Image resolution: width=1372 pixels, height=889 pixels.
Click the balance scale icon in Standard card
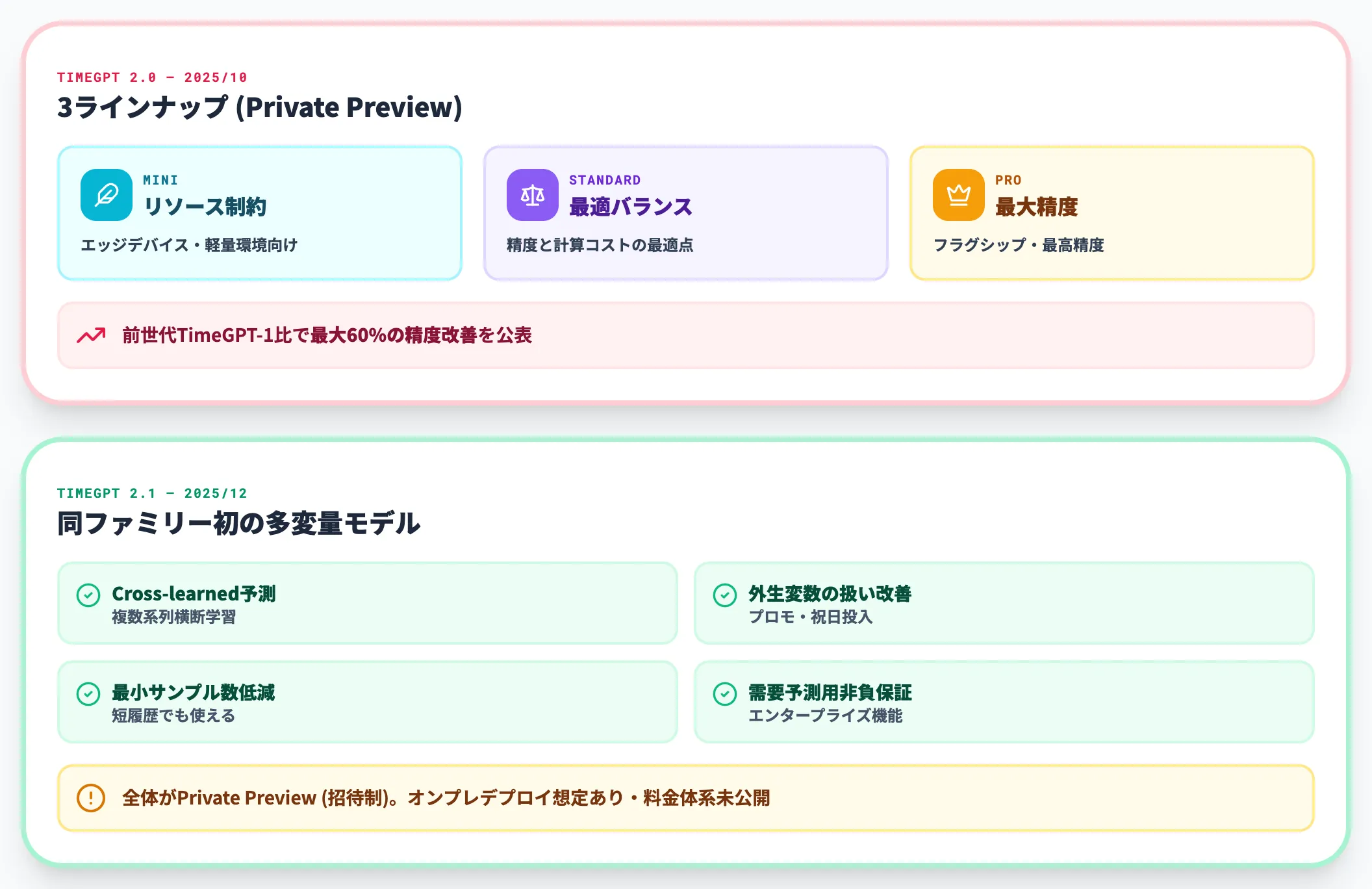[533, 195]
